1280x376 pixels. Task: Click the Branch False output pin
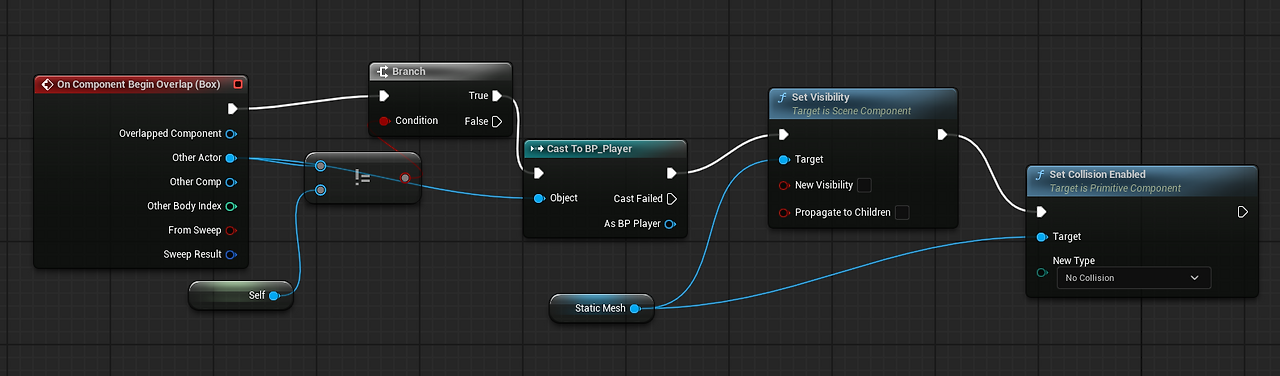click(x=497, y=121)
